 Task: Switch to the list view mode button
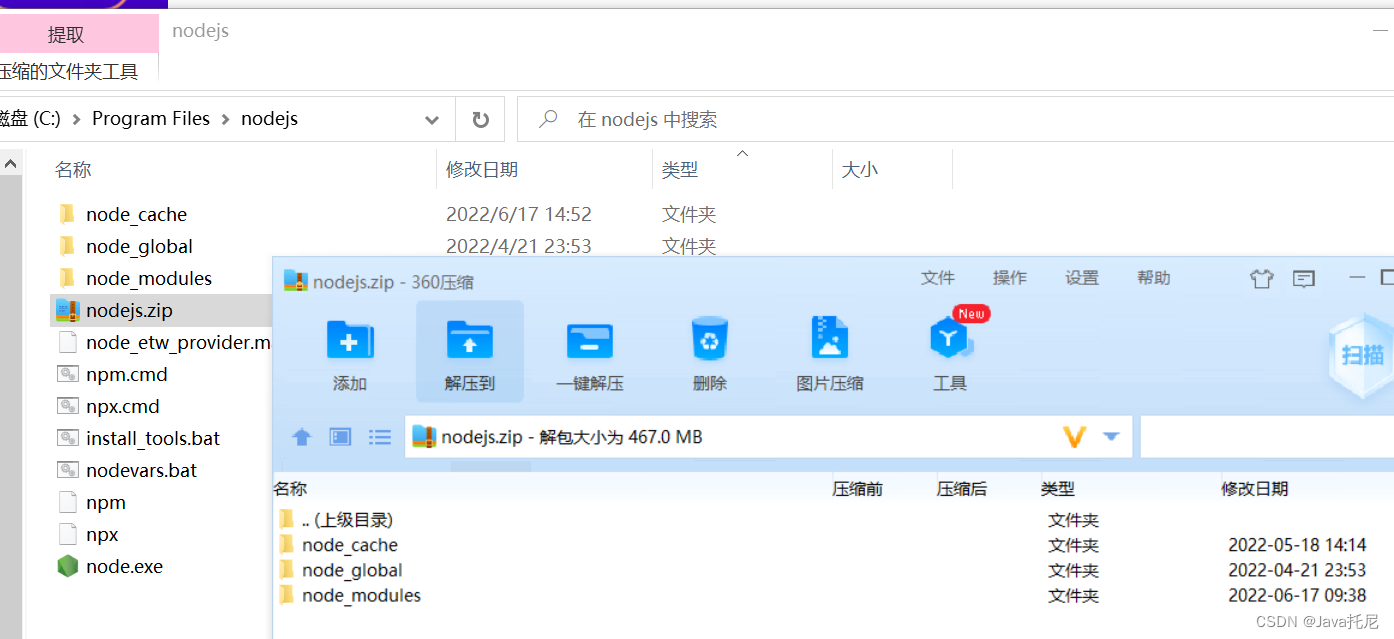(x=380, y=437)
